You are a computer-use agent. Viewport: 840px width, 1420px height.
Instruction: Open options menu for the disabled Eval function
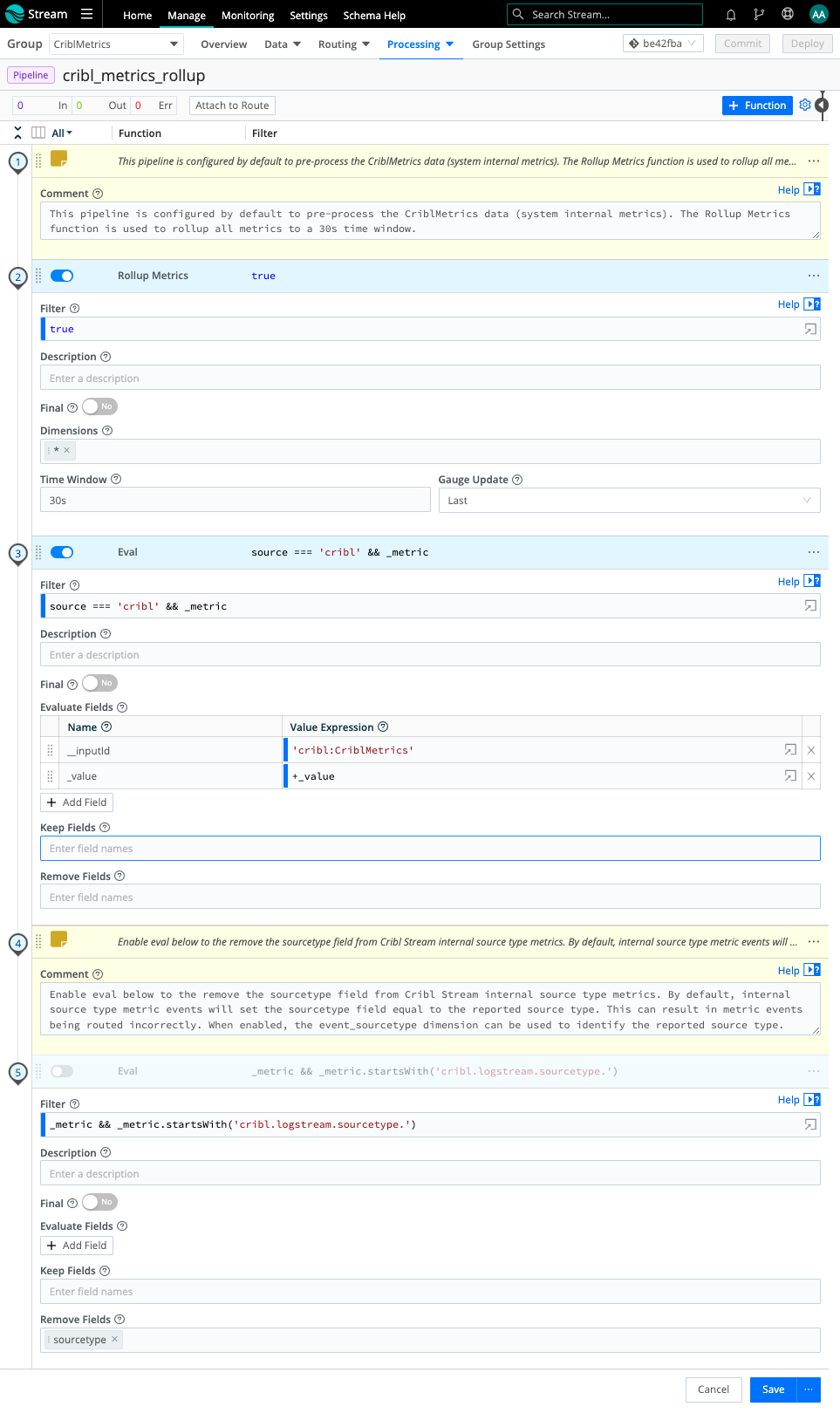point(814,1071)
